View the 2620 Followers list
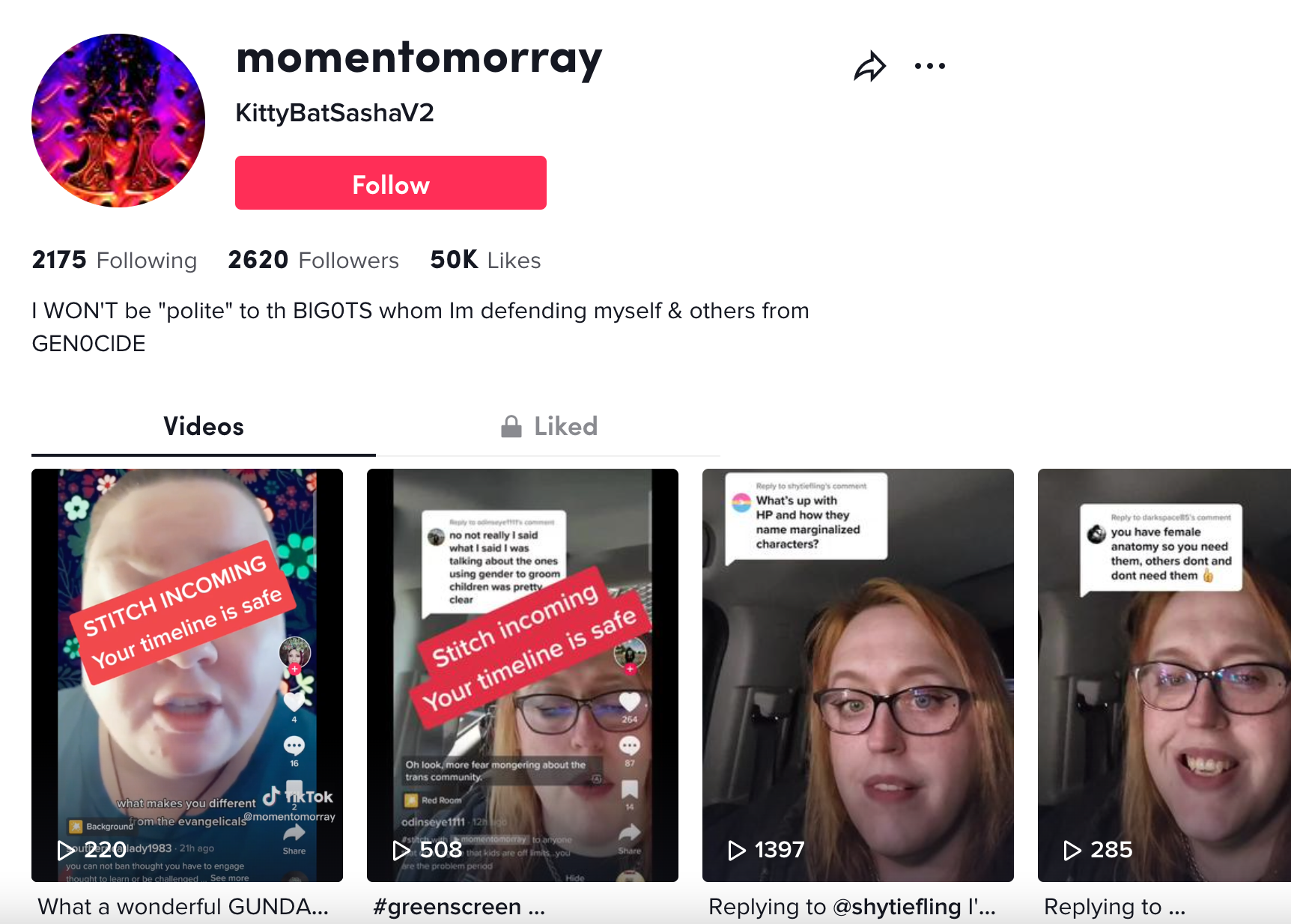The width and height of the screenshot is (1291, 924). pyautogui.click(x=314, y=260)
